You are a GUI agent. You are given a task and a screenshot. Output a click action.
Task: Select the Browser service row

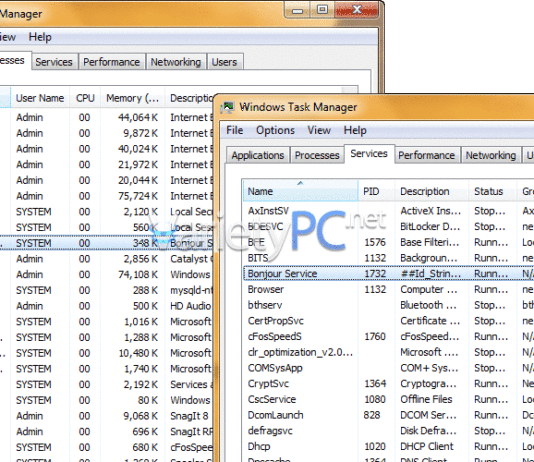[388, 289]
